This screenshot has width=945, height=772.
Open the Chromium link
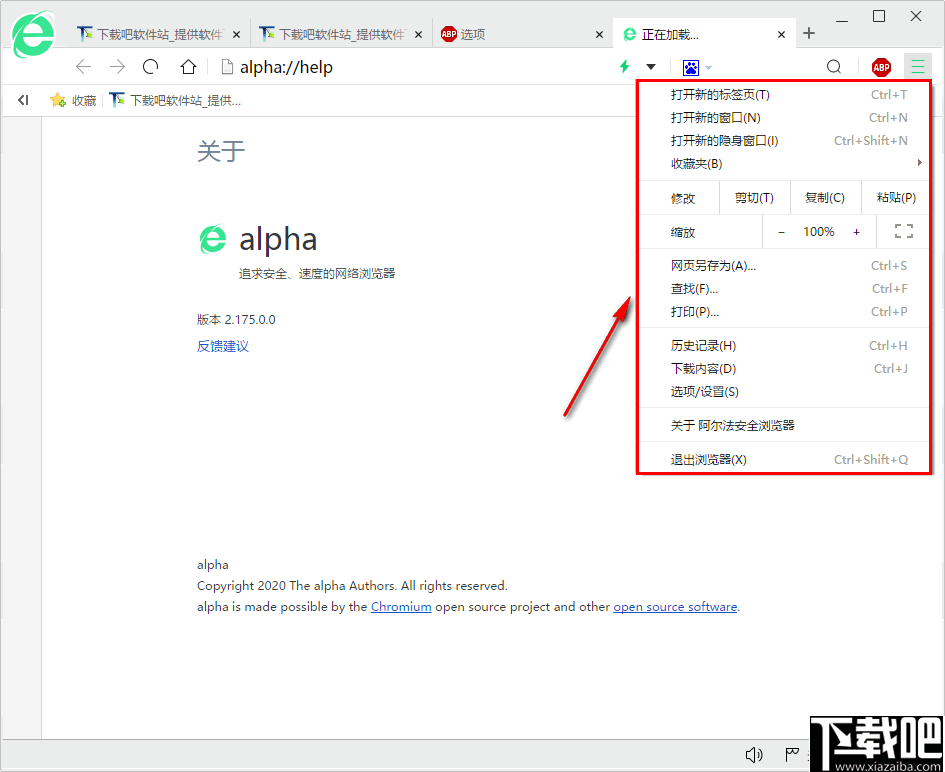point(400,606)
